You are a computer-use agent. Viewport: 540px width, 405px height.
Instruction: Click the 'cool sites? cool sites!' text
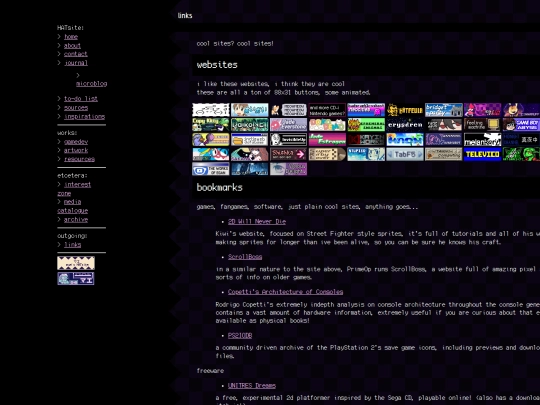pyautogui.click(x=235, y=43)
